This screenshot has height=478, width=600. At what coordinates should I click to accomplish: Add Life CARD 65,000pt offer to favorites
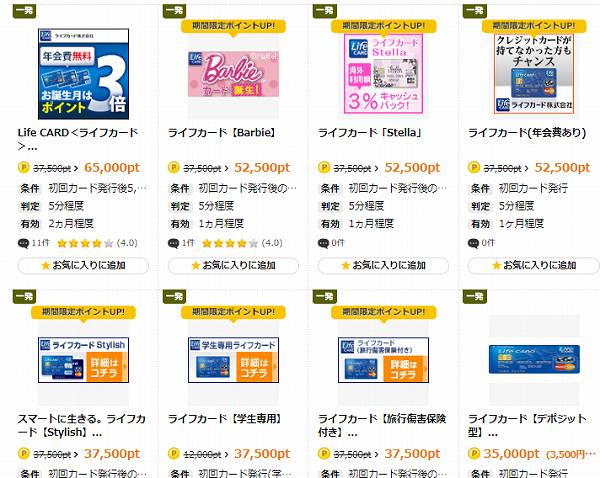[83, 266]
